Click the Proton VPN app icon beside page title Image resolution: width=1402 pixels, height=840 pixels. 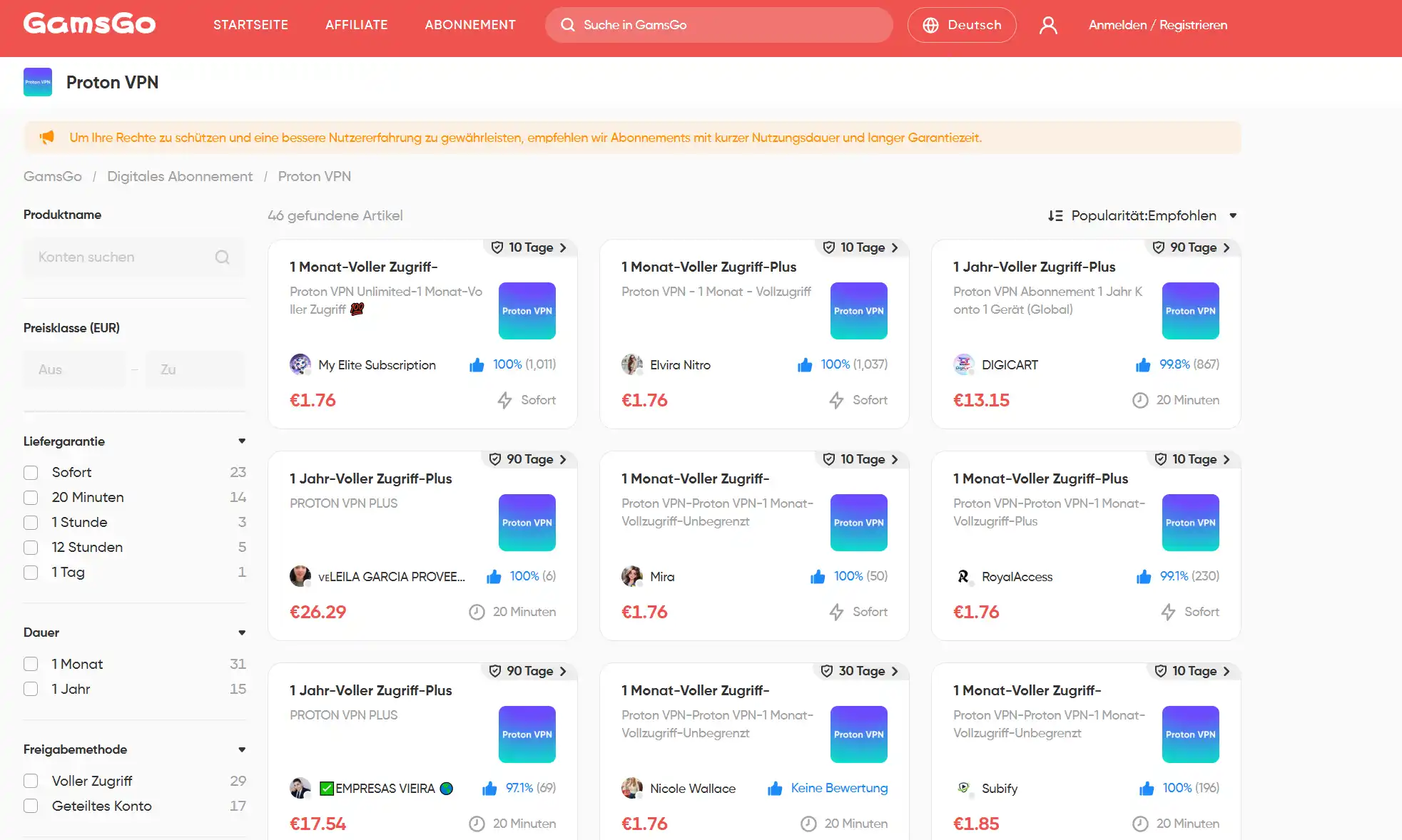pyautogui.click(x=38, y=82)
